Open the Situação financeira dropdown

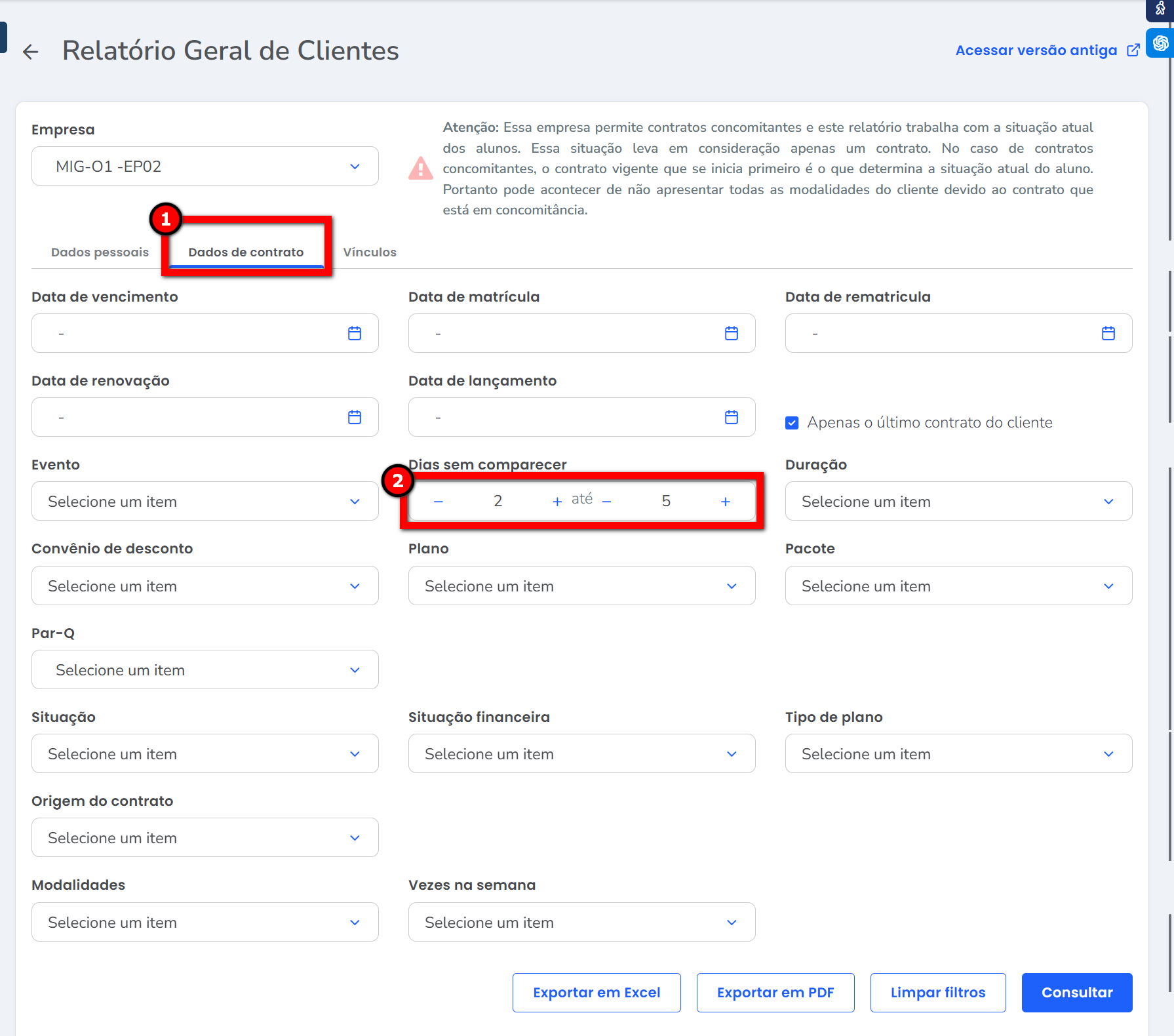click(581, 754)
